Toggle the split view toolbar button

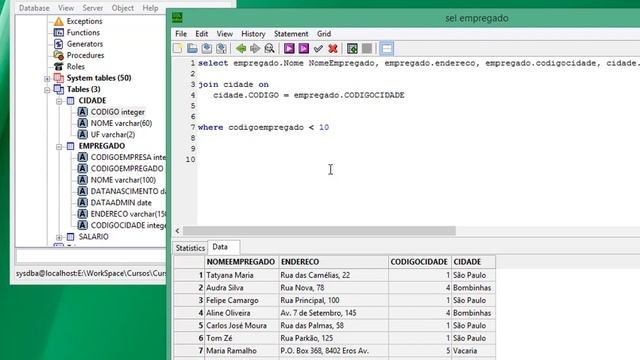387,49
